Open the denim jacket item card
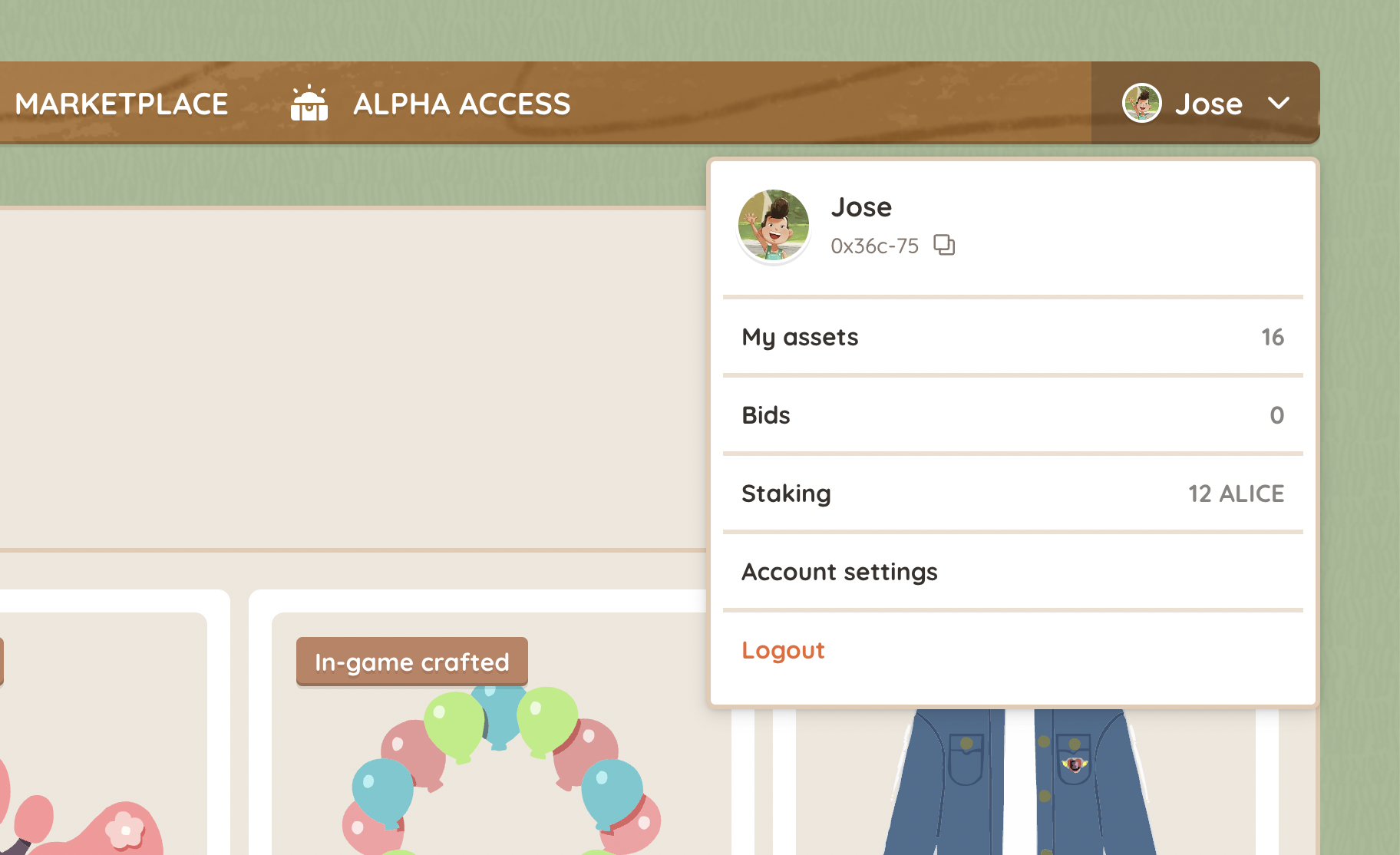1400x855 pixels. tap(1021, 783)
